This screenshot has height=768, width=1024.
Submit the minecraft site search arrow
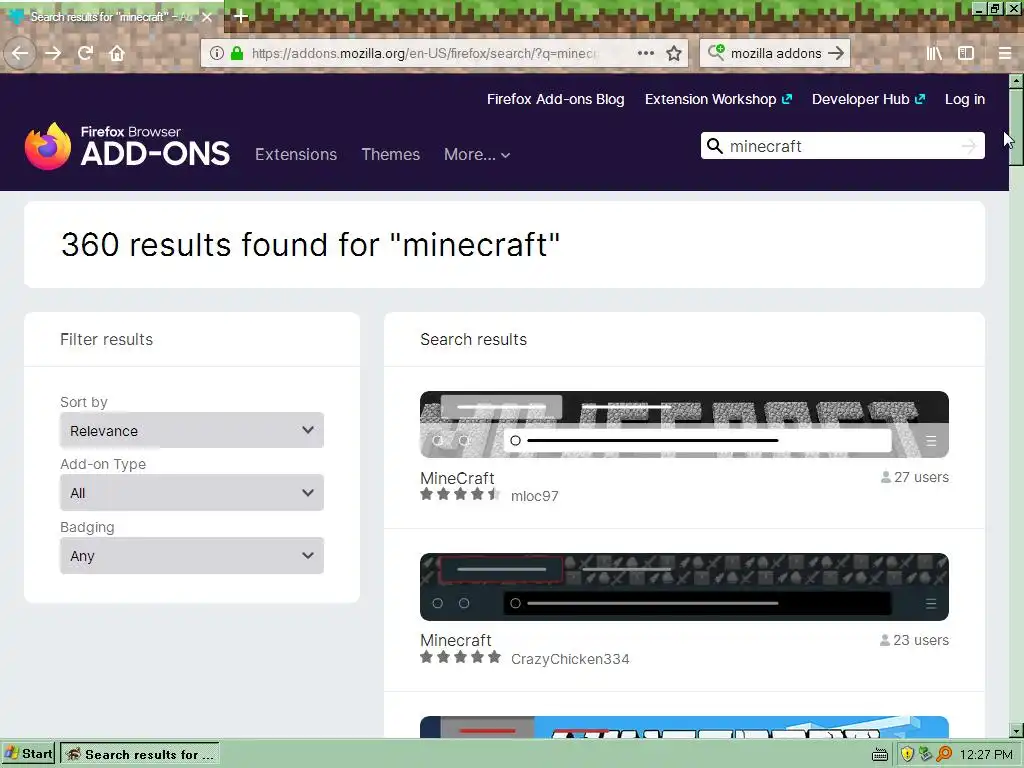[969, 146]
